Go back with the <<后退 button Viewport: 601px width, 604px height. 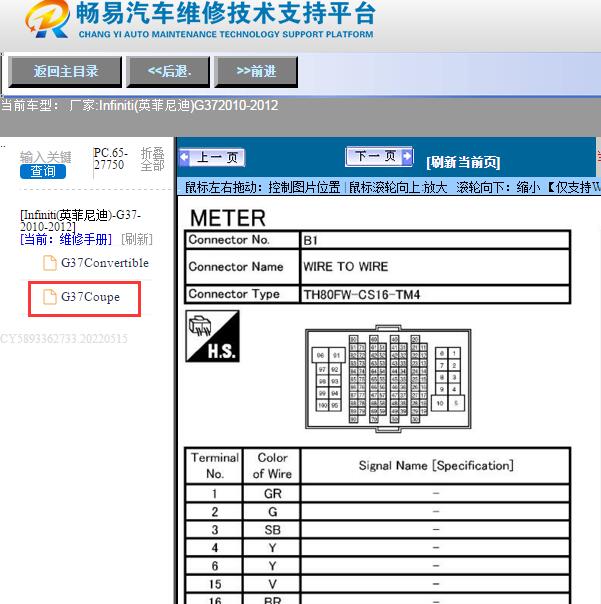point(168,72)
